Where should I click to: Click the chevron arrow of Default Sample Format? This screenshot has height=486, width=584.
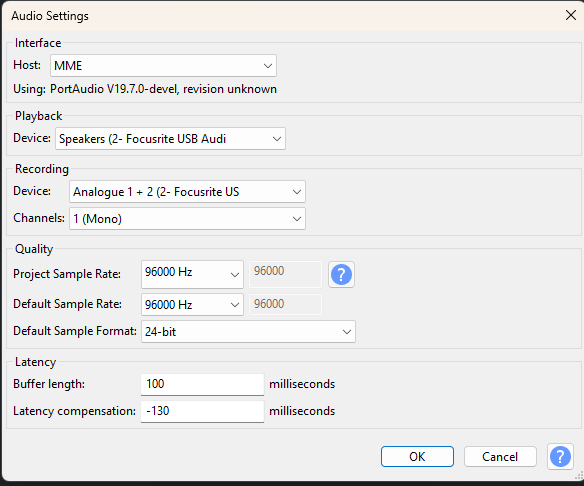347,331
